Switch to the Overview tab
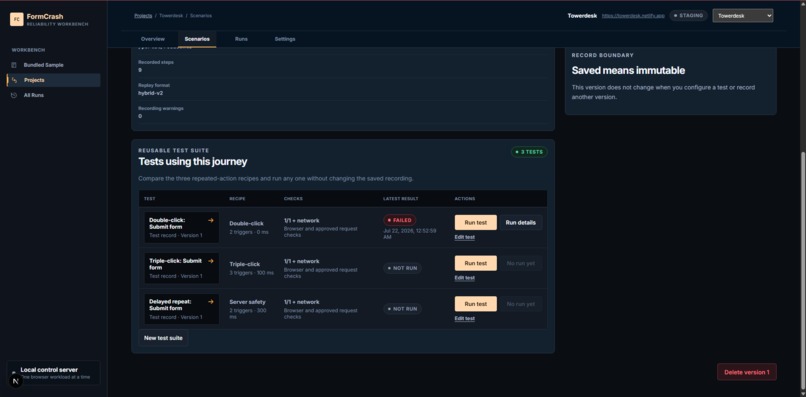Image resolution: width=806 pixels, height=397 pixels. click(153, 39)
